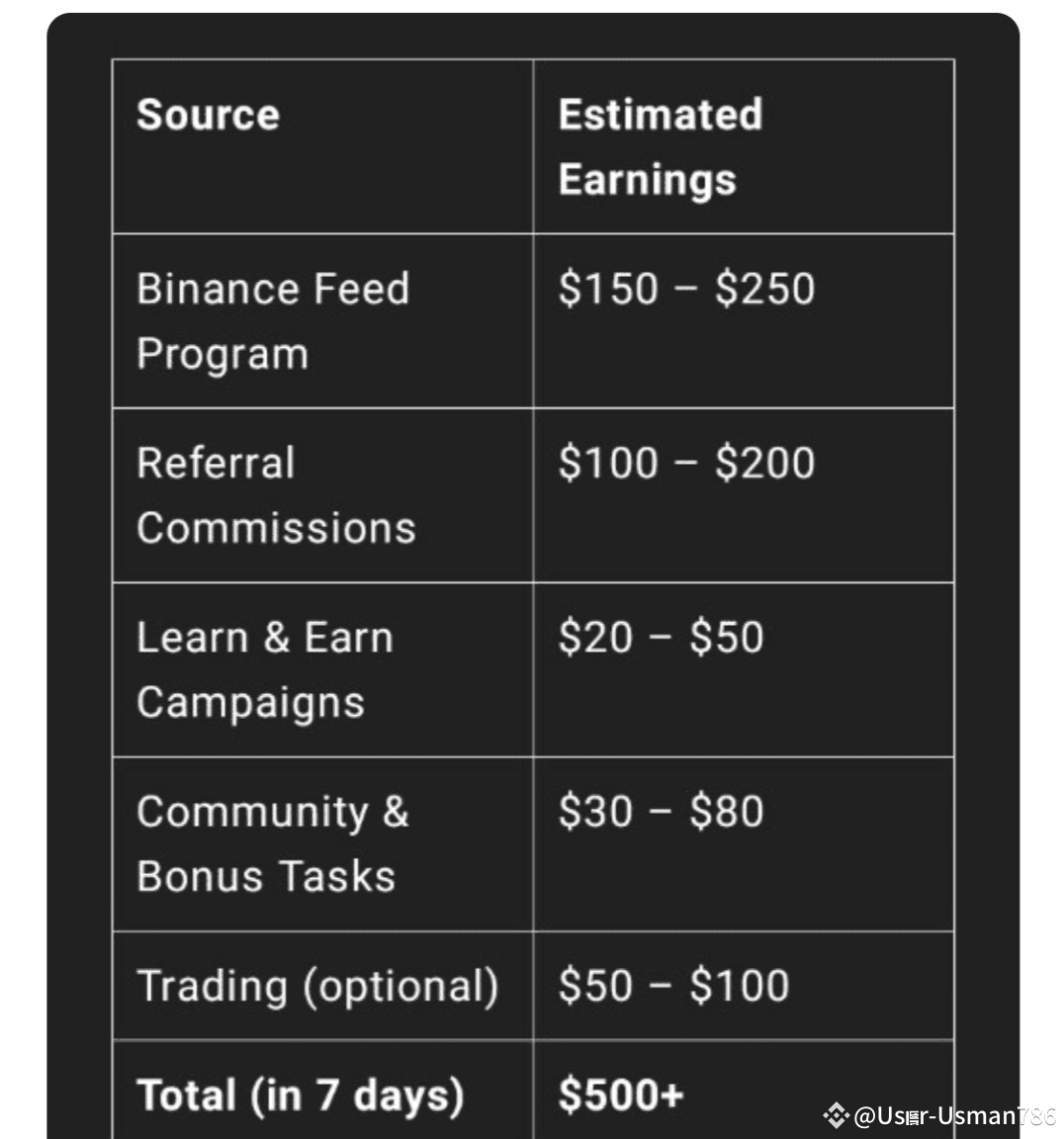The height and width of the screenshot is (1139, 1064).
Task: Click the $500+ total value
Action: click(x=621, y=1095)
